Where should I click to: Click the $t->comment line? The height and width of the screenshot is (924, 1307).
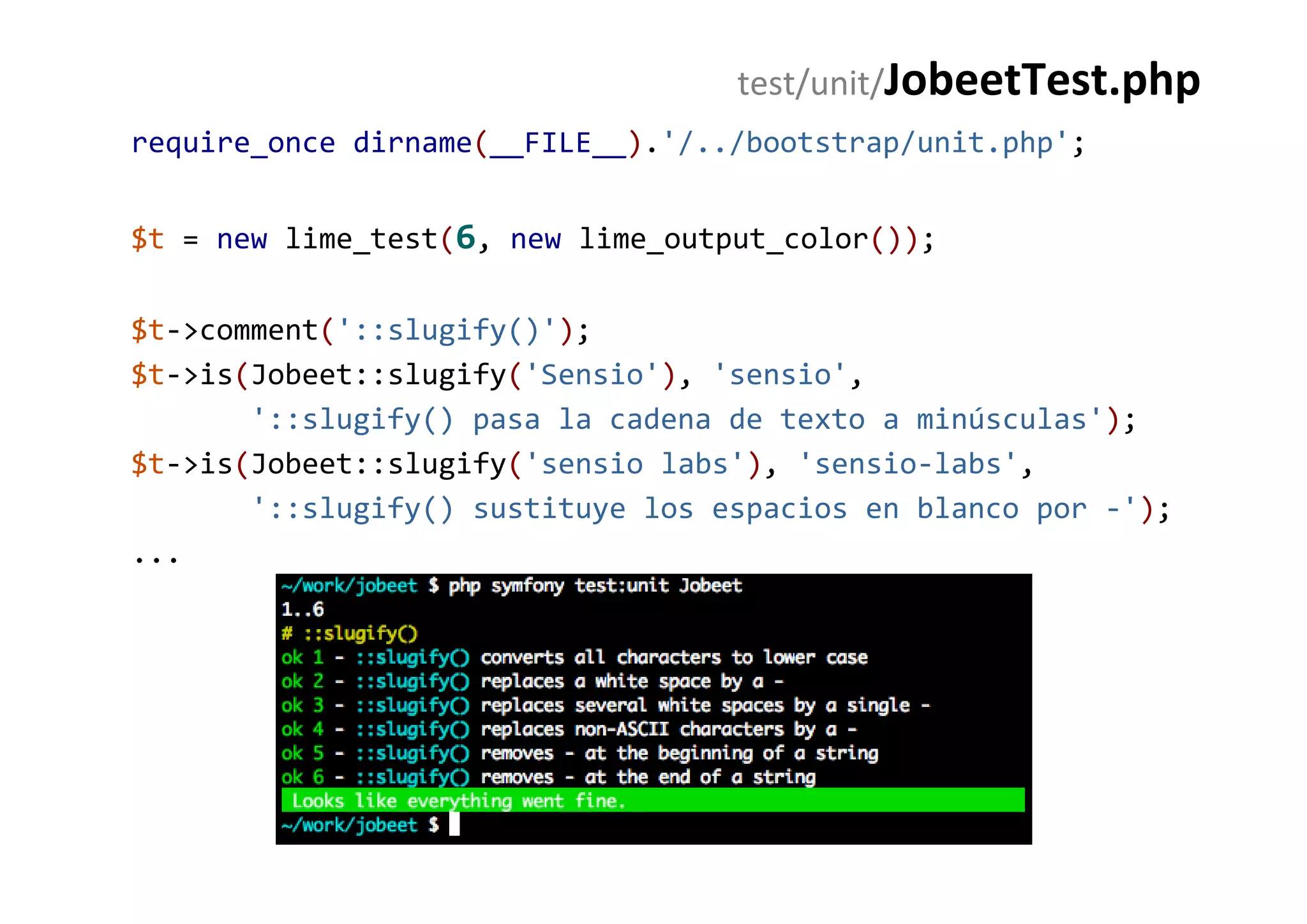[x=360, y=331]
